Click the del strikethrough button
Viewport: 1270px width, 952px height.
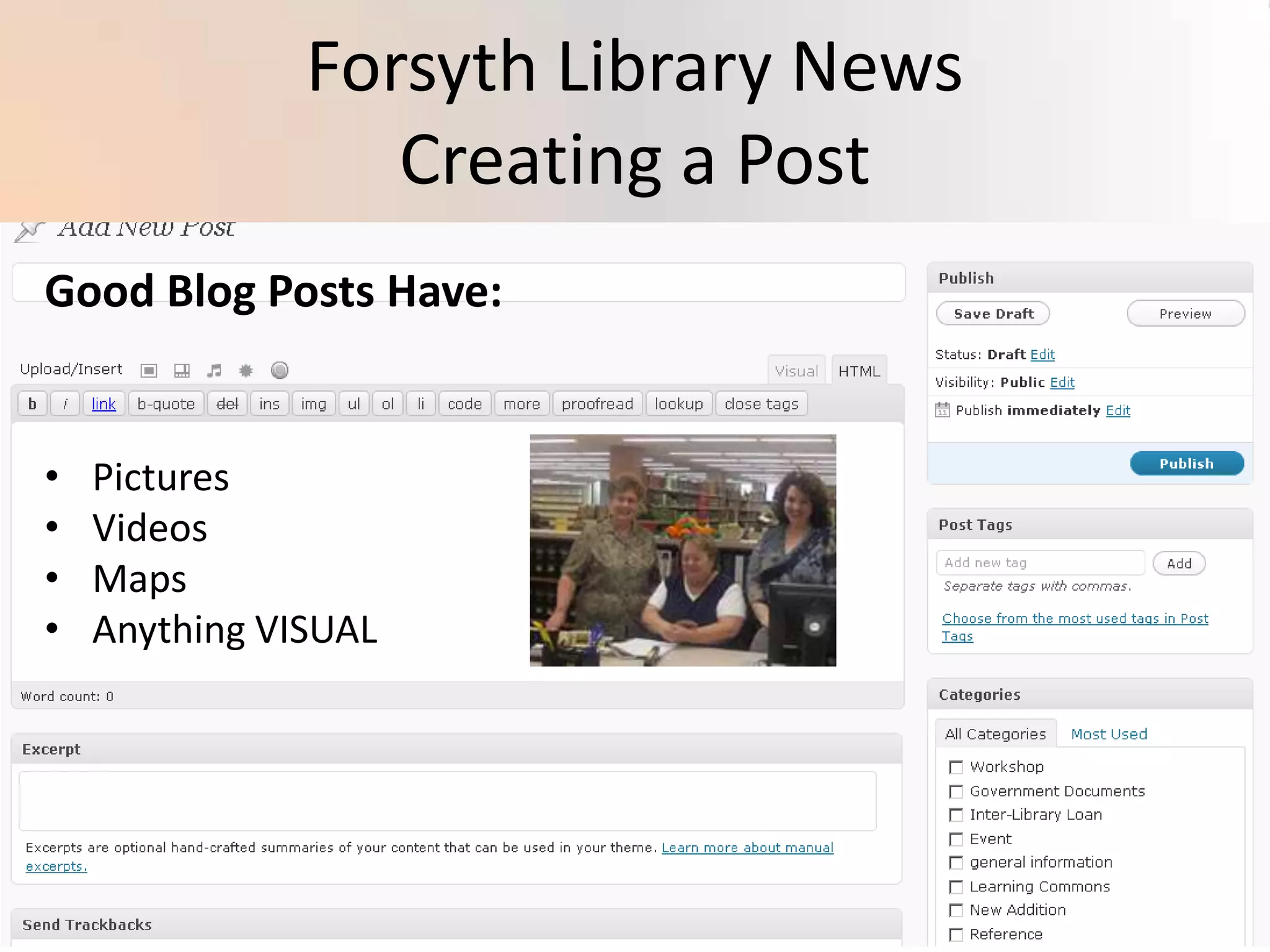pos(228,404)
